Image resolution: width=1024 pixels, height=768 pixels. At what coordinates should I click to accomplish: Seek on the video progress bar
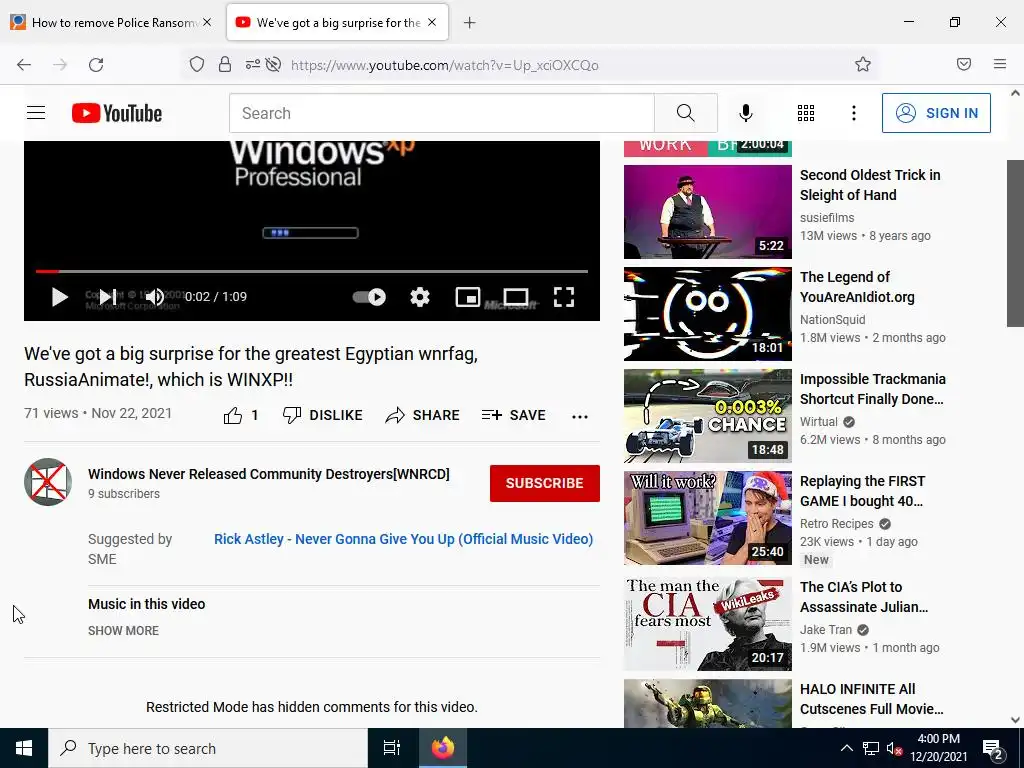tap(312, 271)
